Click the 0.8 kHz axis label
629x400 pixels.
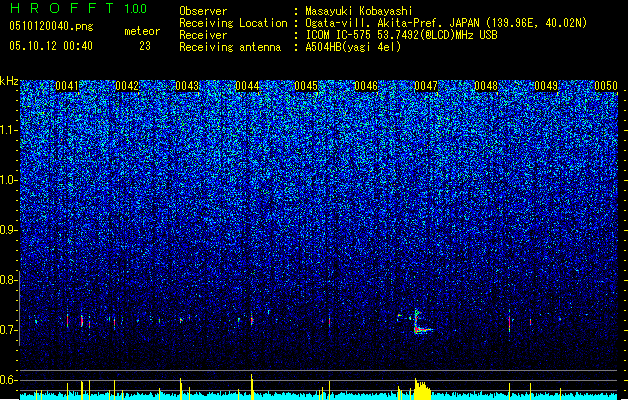pos(9,280)
